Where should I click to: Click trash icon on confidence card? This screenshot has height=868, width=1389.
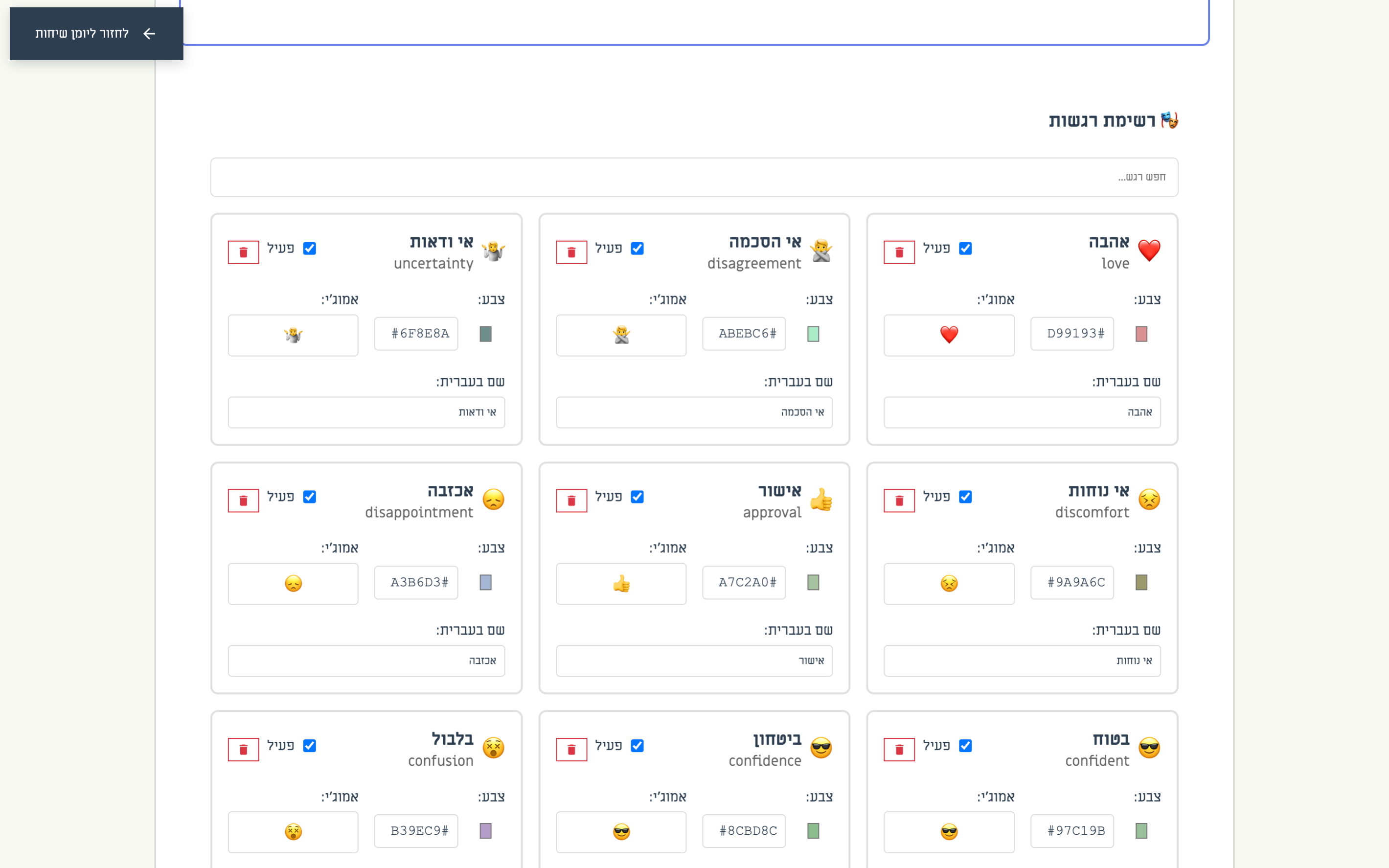coord(571,749)
